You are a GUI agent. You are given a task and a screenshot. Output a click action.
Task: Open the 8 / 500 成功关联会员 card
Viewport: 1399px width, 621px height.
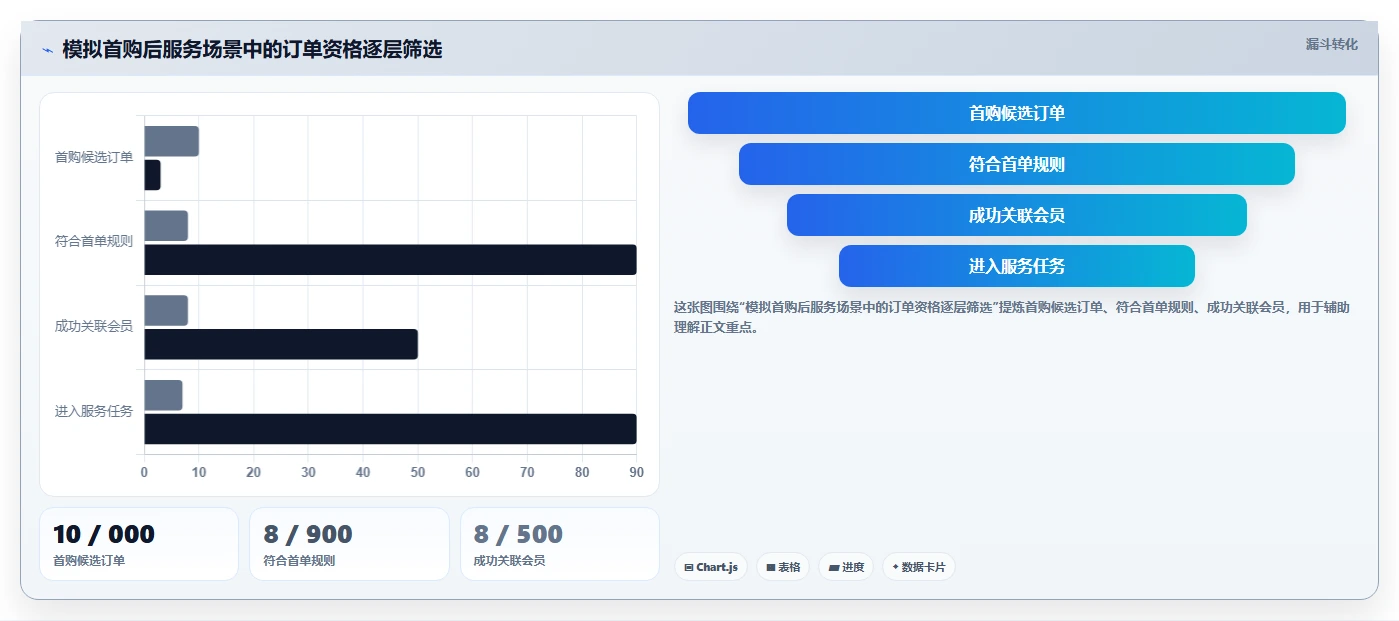(560, 544)
